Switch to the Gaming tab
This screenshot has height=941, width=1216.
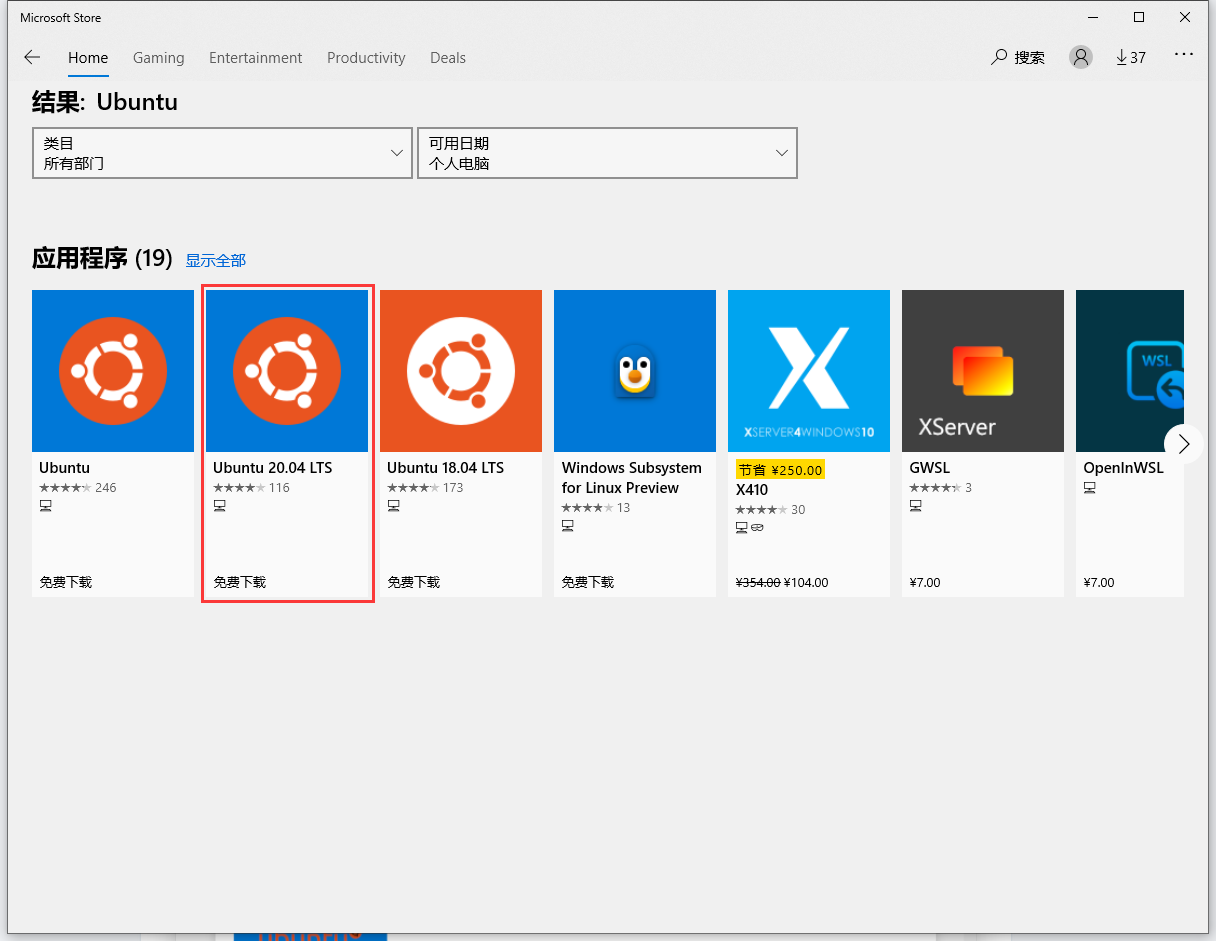(158, 58)
